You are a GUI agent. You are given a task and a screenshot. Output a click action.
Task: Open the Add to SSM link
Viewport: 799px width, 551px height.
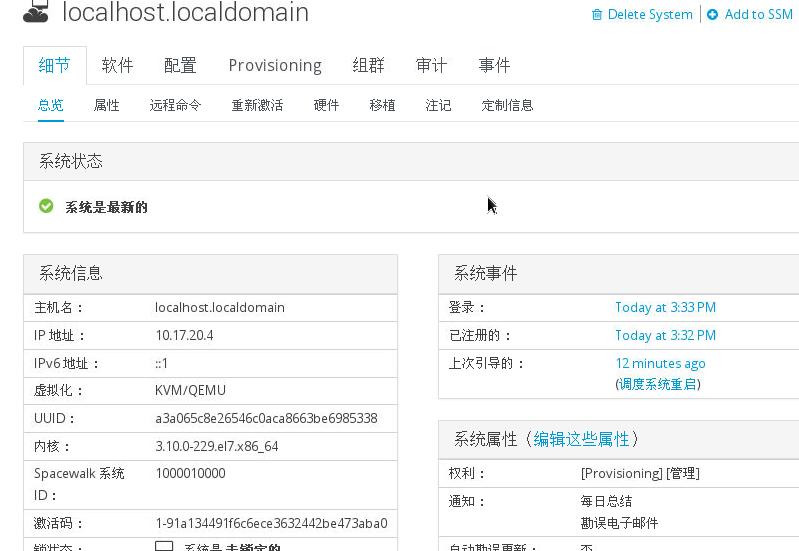(x=758, y=14)
